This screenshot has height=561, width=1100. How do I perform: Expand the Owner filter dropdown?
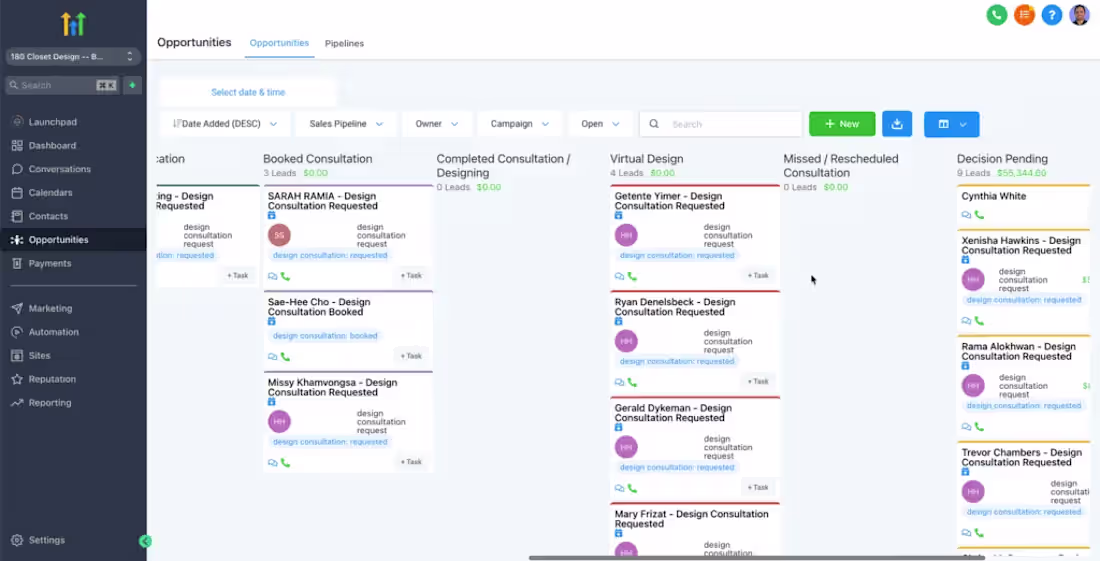(436, 124)
